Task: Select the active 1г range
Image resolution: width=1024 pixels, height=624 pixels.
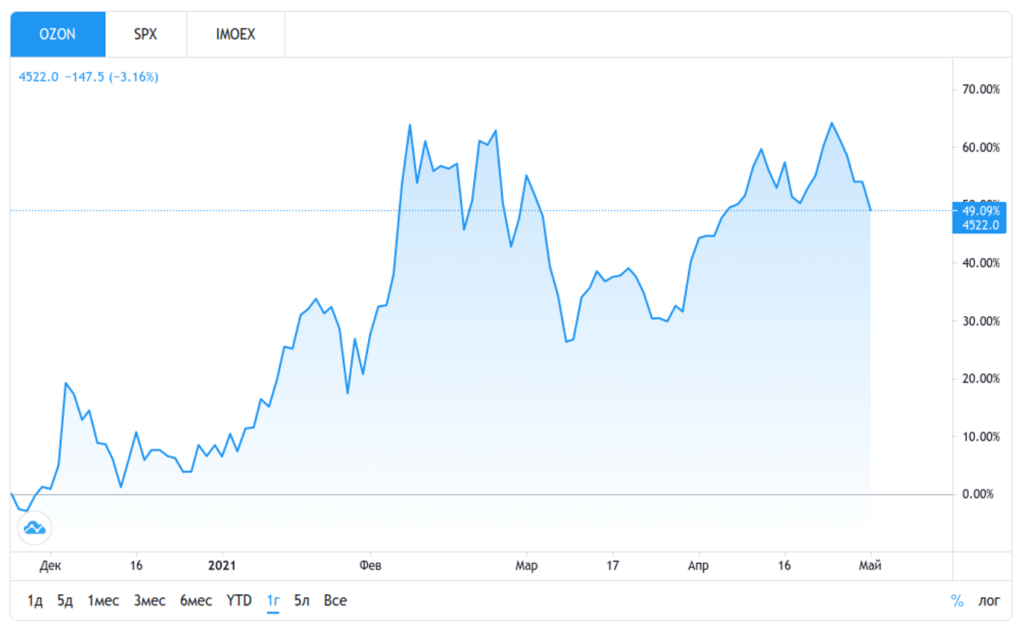Action: [273, 601]
